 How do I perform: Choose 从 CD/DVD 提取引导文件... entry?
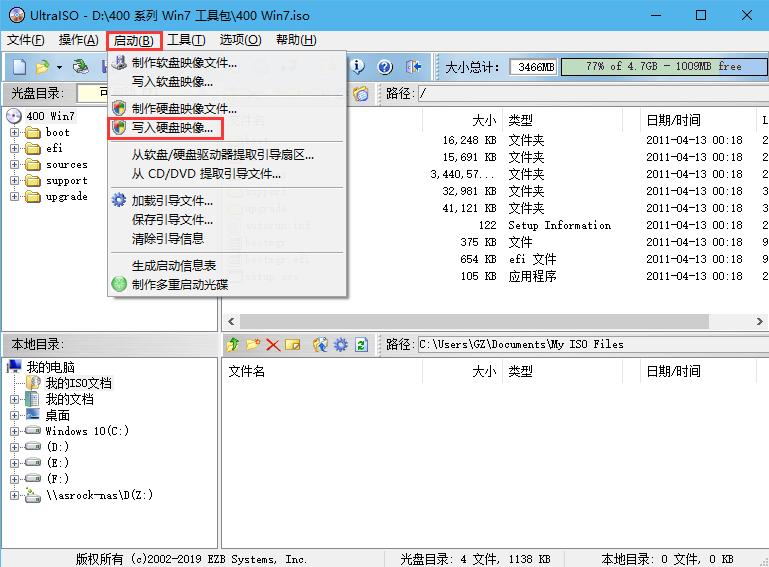pos(227,174)
